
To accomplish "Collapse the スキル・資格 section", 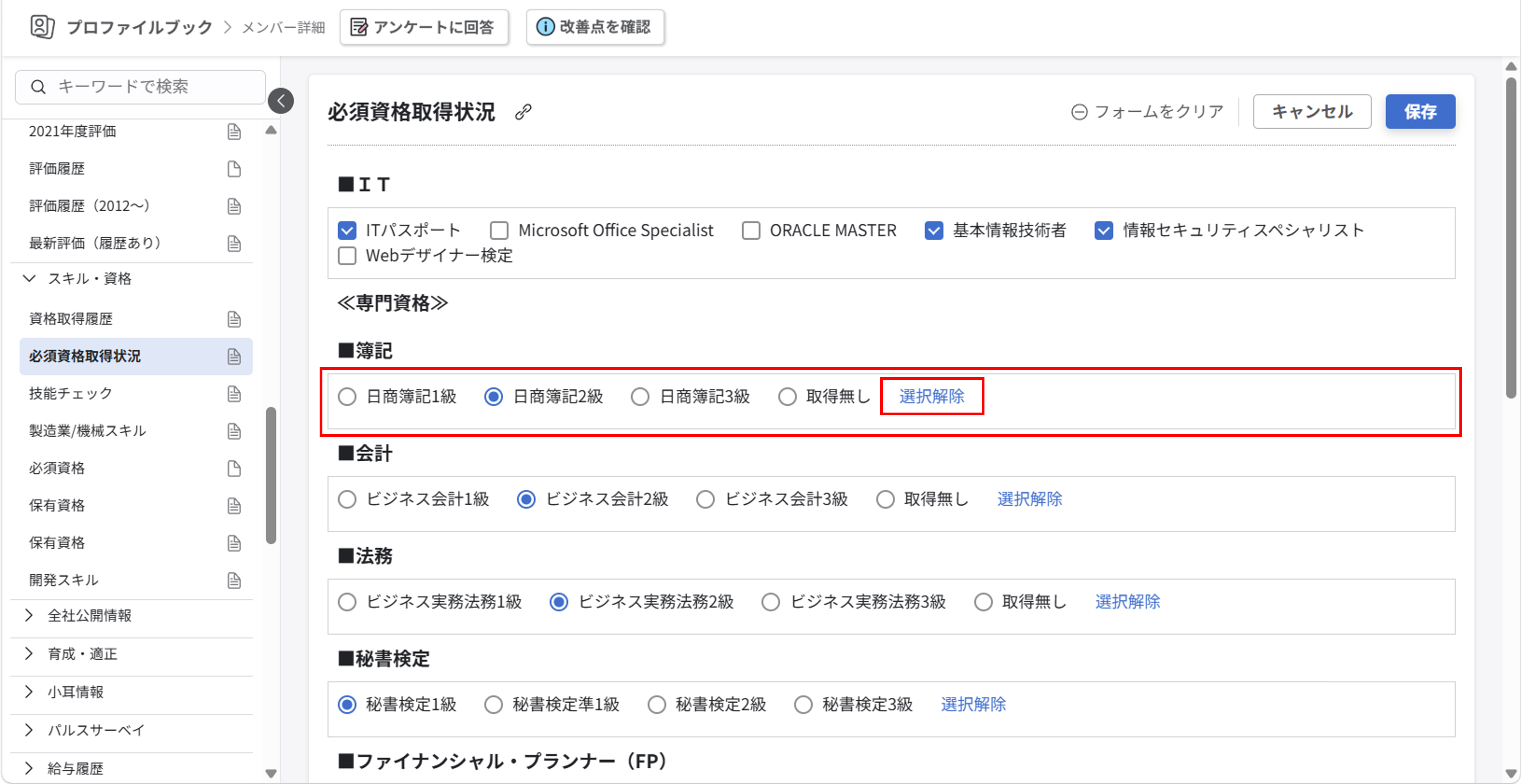I will point(29,278).
